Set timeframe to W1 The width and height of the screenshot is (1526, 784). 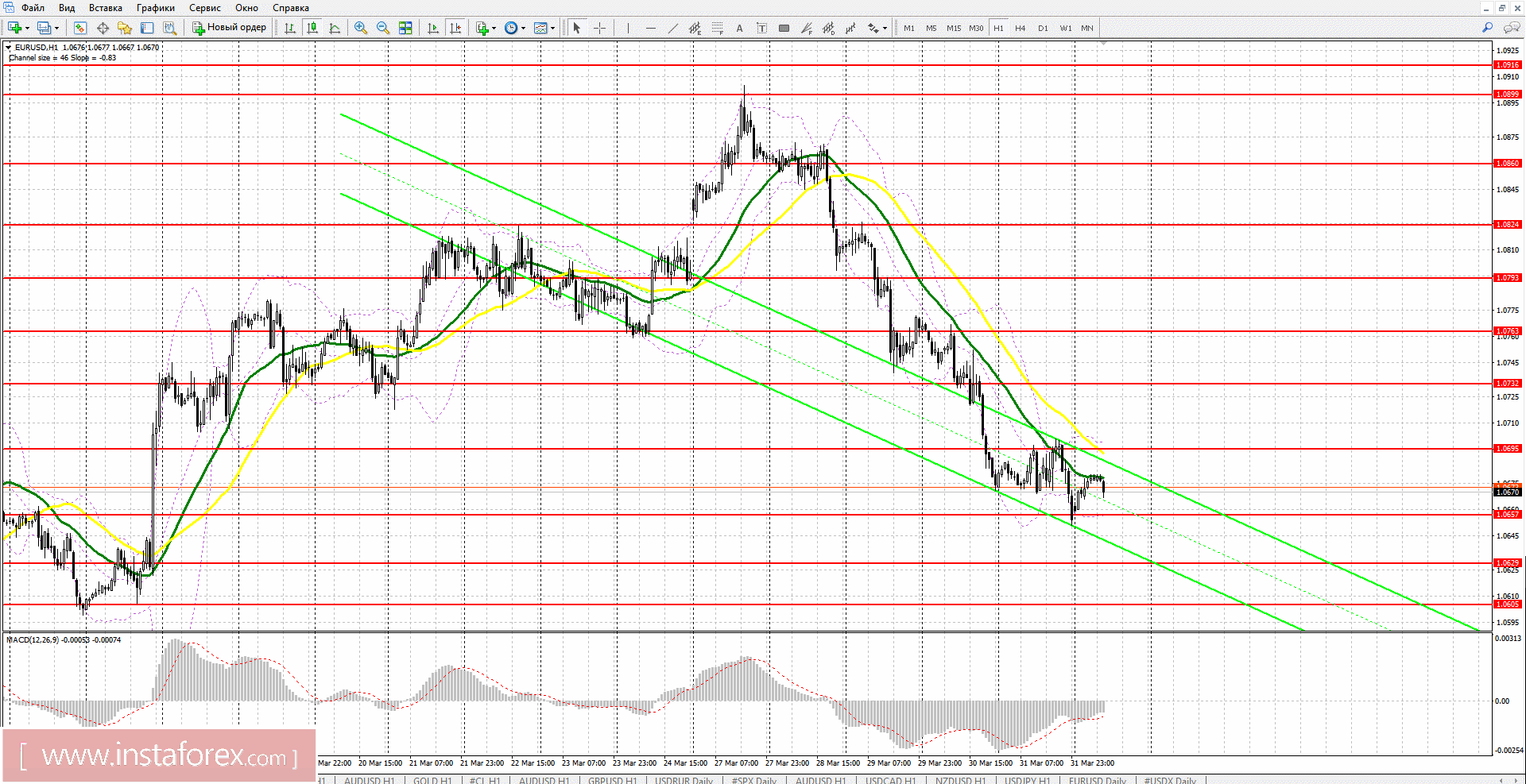click(1066, 28)
